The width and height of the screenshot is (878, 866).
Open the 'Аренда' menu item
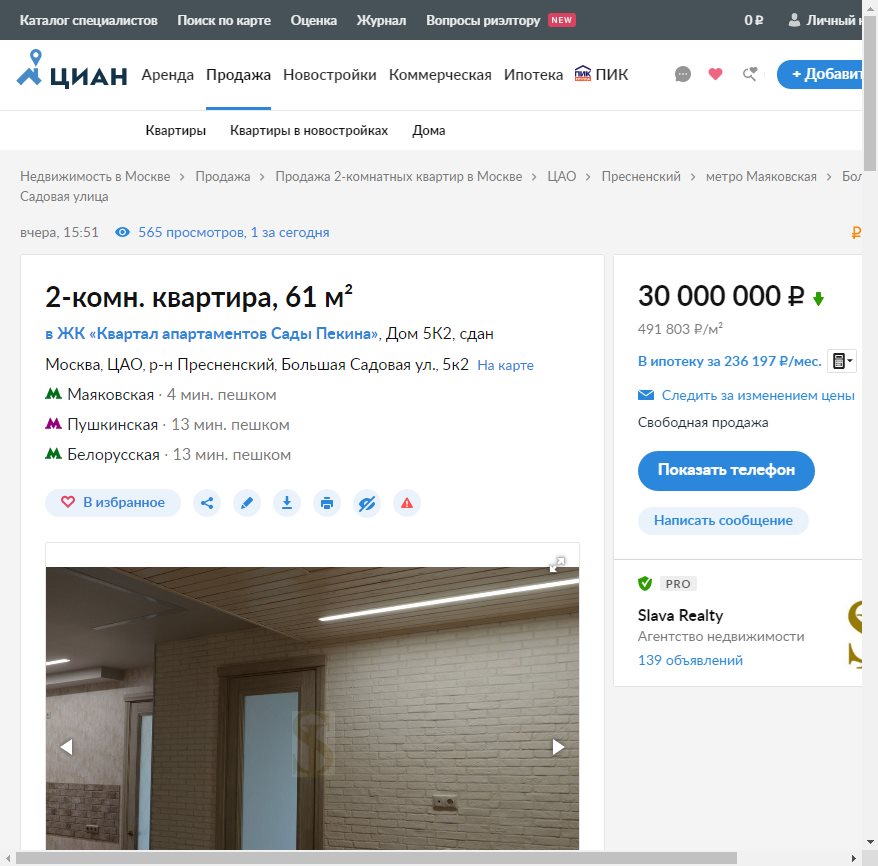point(168,75)
